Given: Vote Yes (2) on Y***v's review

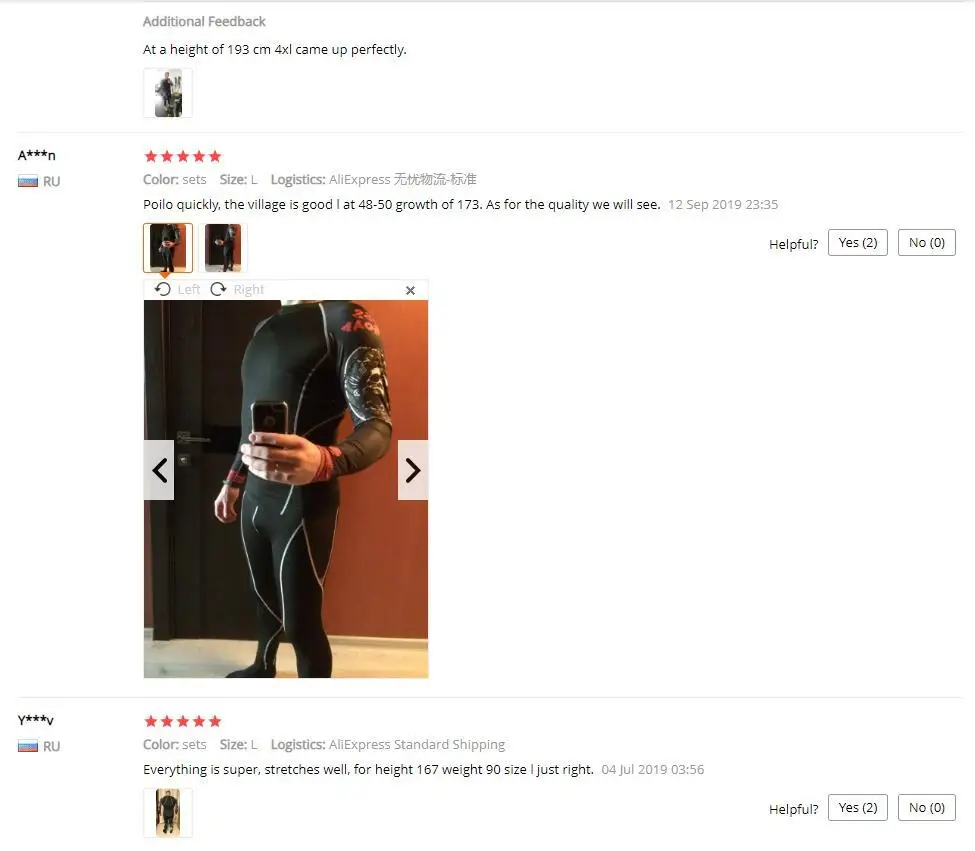Looking at the screenshot, I should pyautogui.click(x=858, y=807).
